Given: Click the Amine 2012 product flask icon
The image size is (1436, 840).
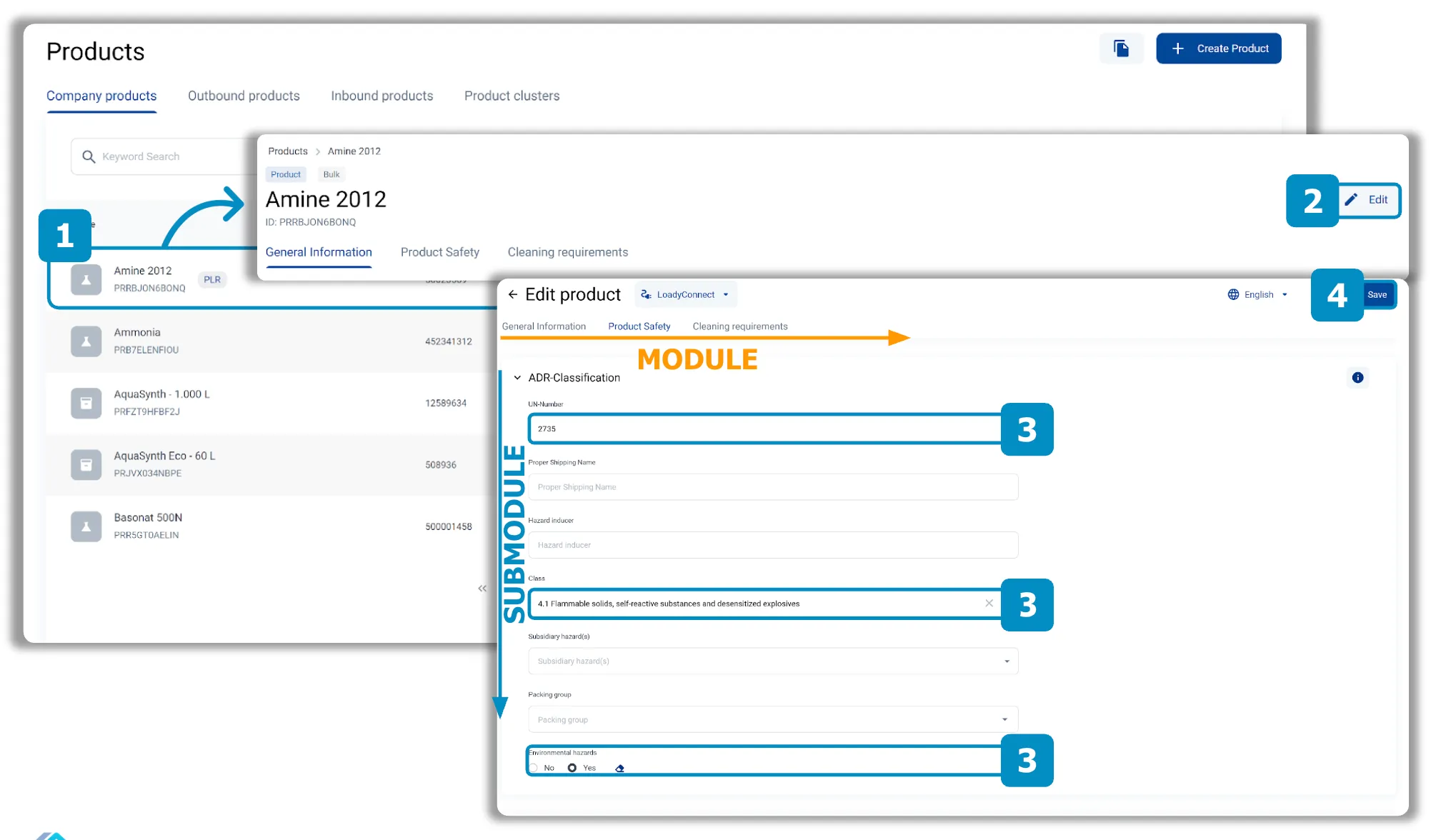Looking at the screenshot, I should (86, 279).
